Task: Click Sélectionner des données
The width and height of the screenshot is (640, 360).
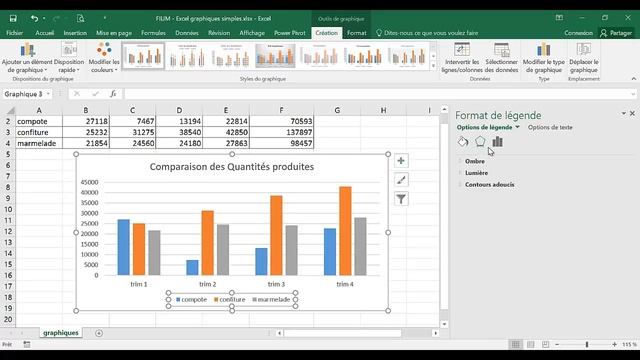Action: 502,58
